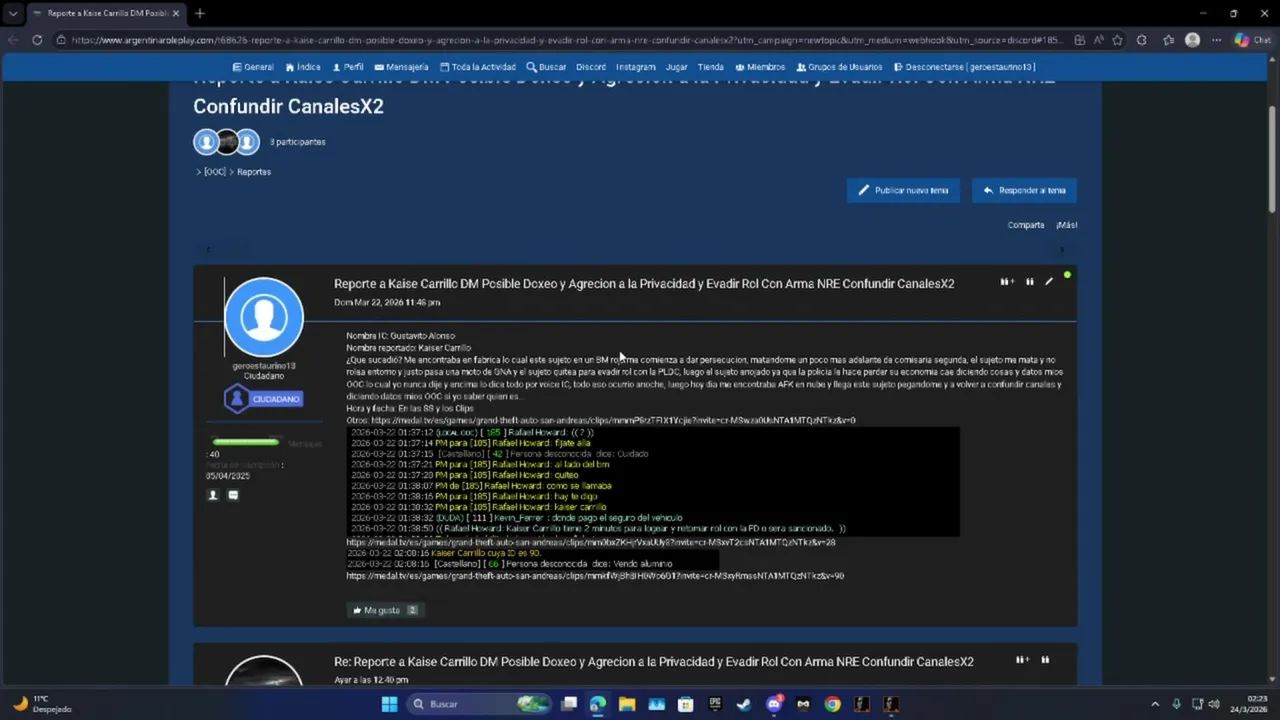
Task: View the poster's profile icon under avatar
Action: click(212, 495)
